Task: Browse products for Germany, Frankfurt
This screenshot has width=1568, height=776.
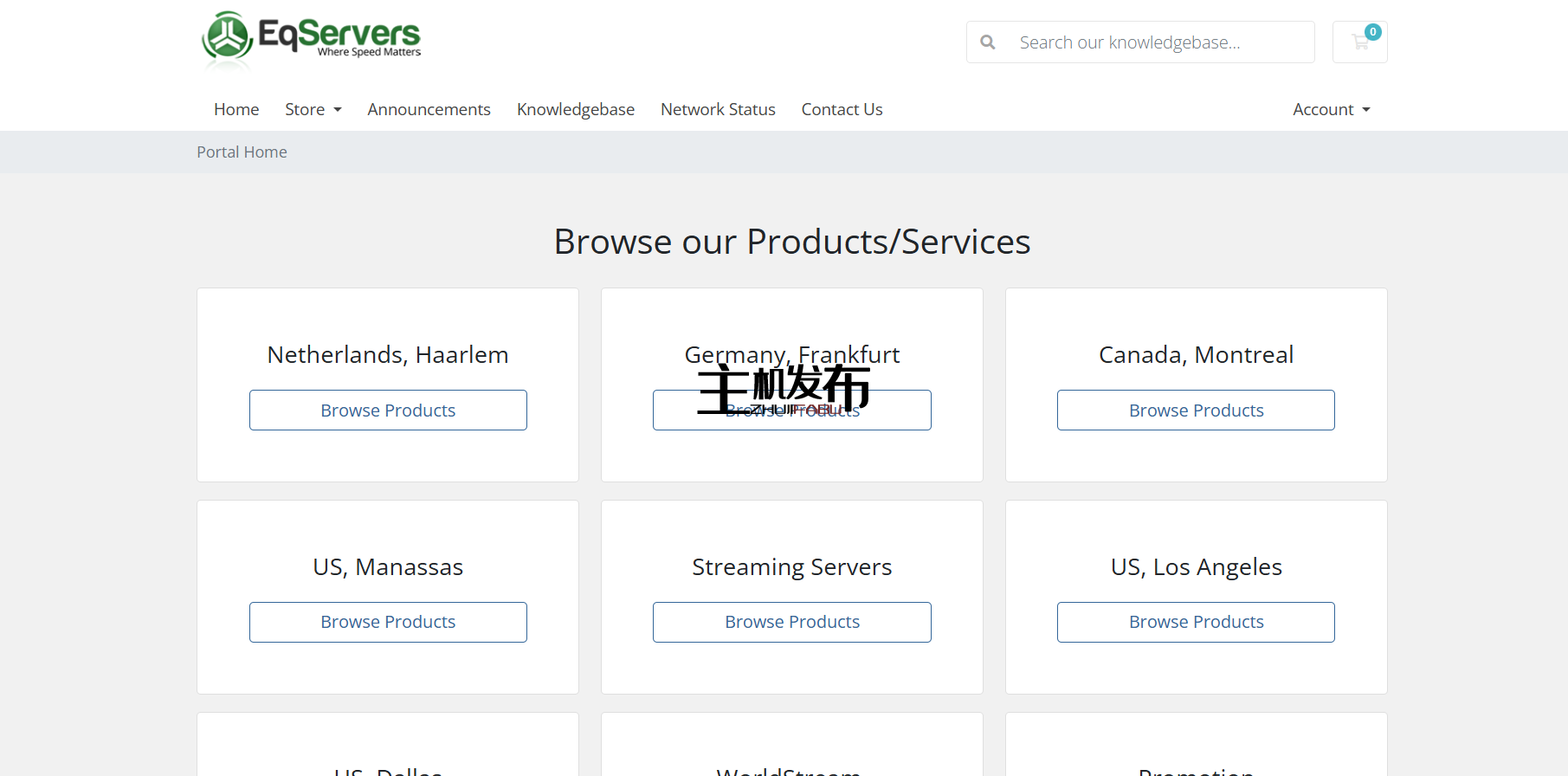Action: coord(900,411)
